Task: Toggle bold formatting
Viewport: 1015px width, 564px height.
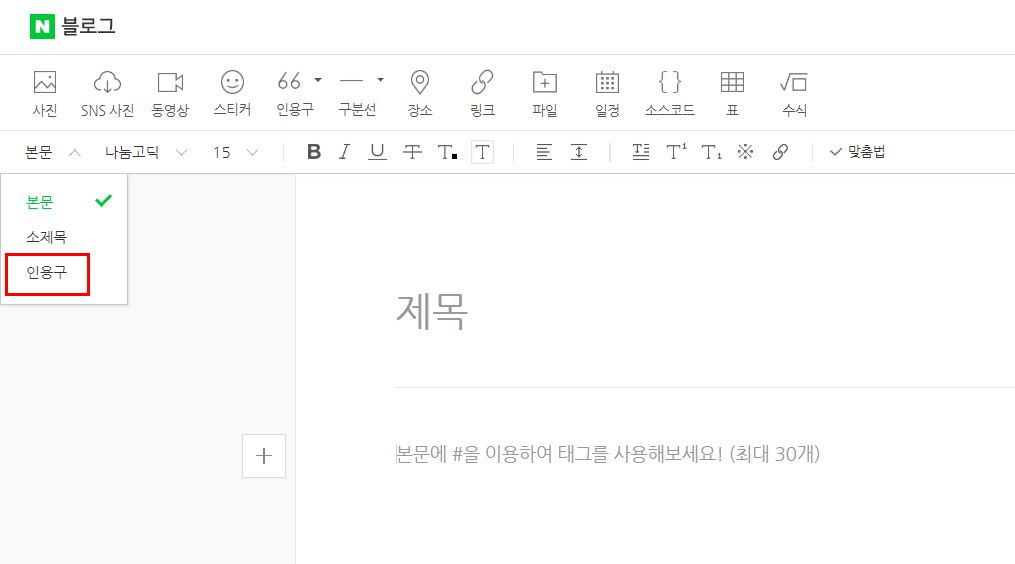Action: click(x=314, y=152)
